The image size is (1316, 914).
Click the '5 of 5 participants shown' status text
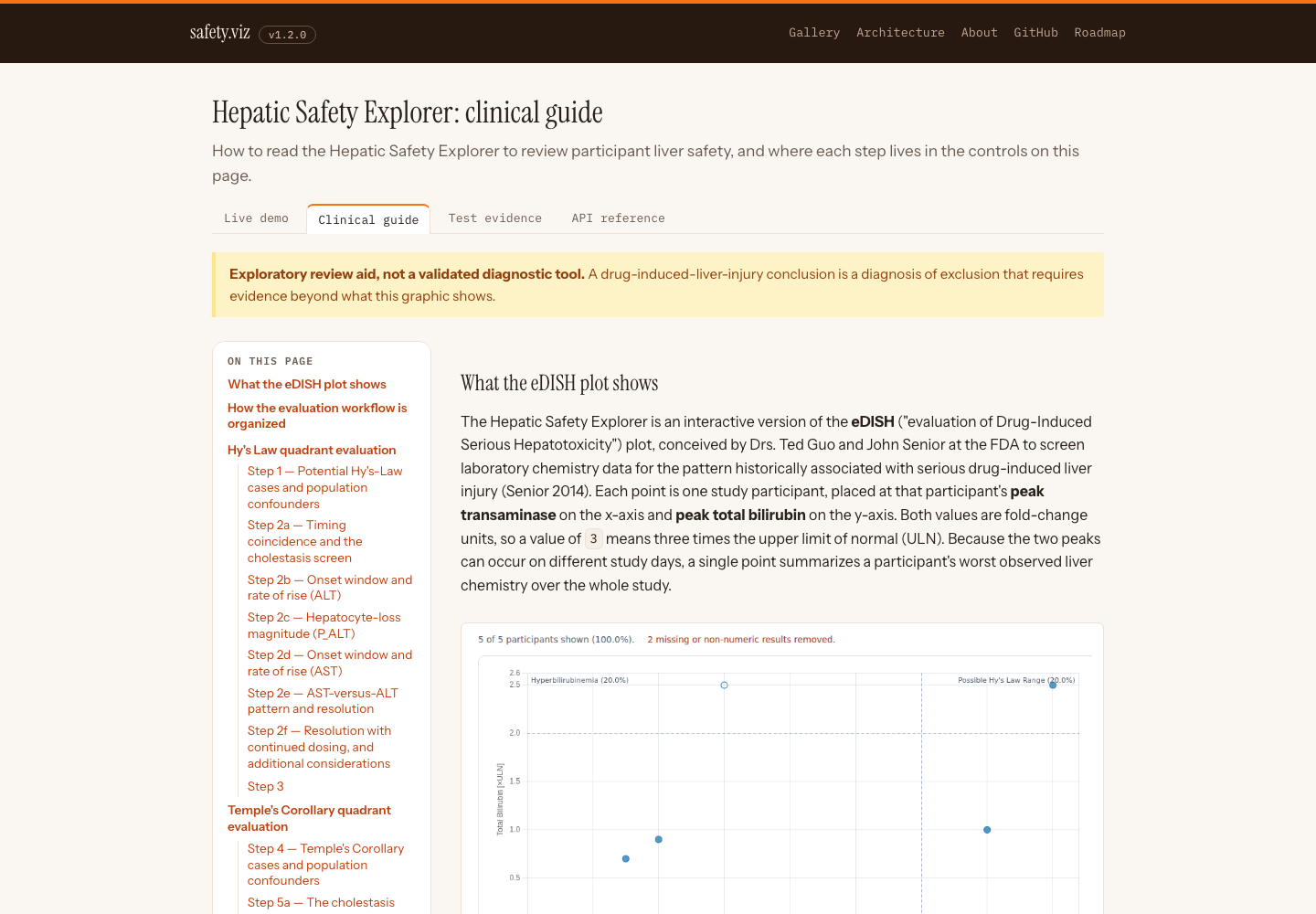click(x=556, y=640)
